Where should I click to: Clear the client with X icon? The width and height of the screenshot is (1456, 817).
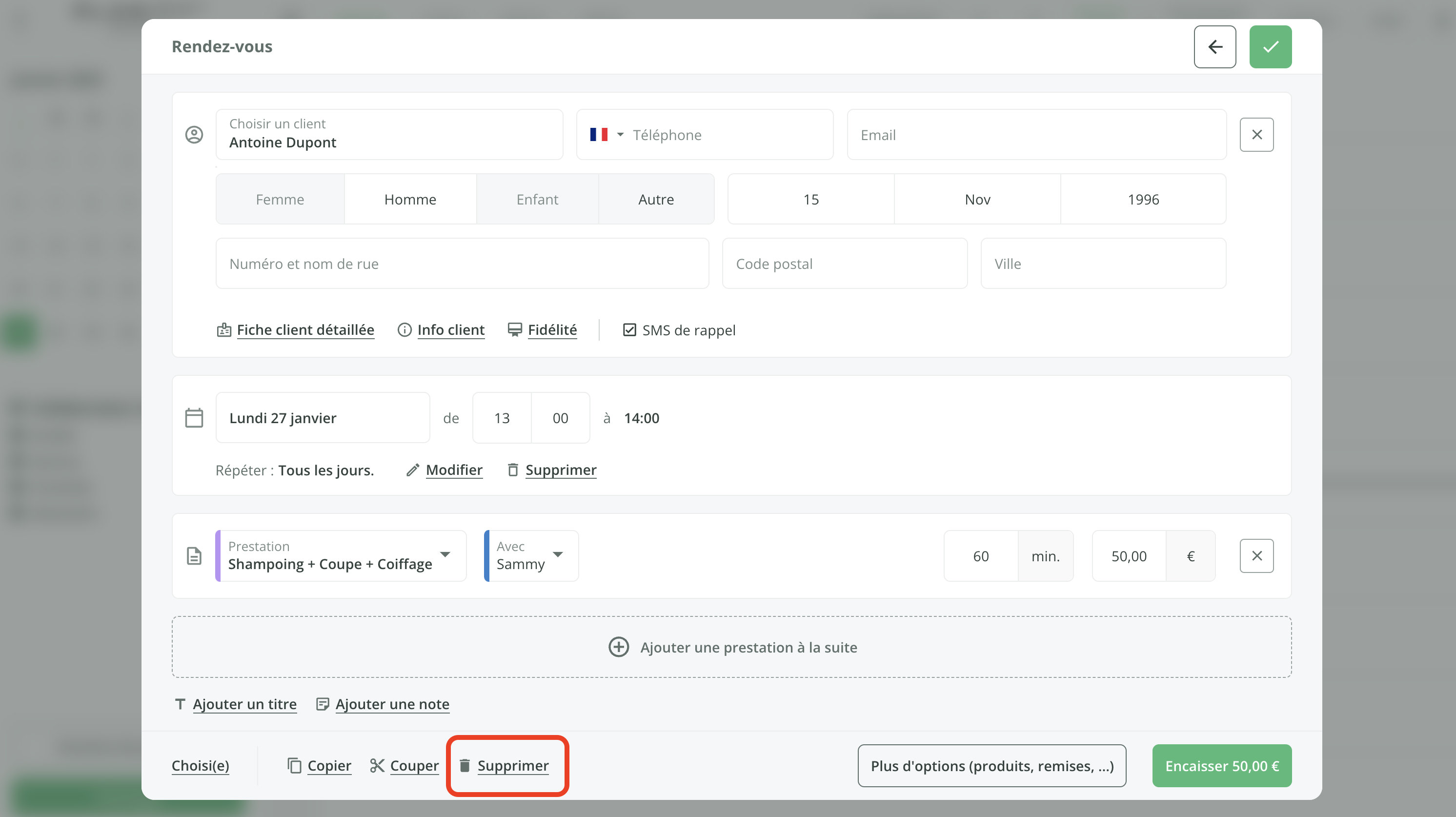[1256, 135]
